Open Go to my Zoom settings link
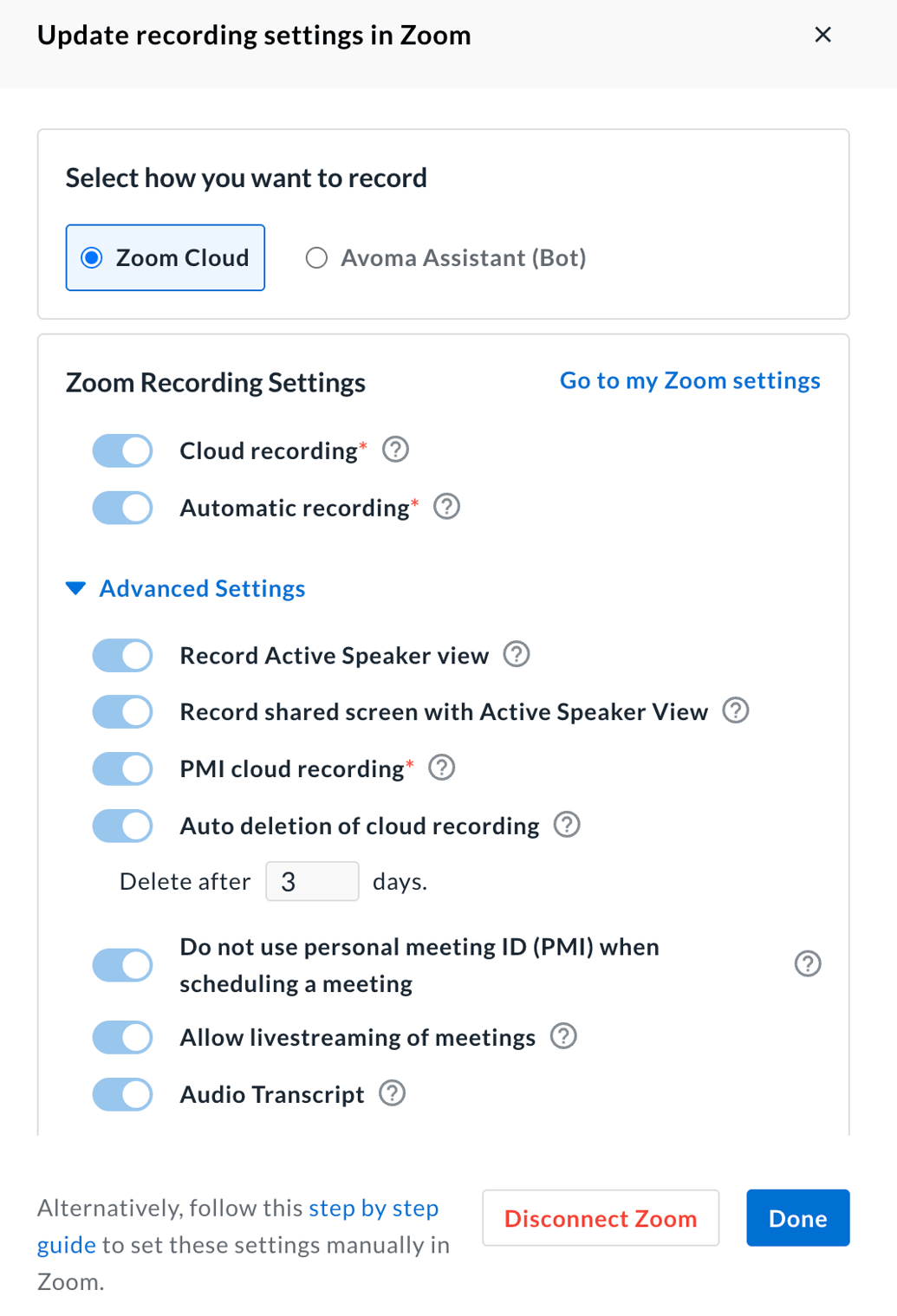897x1316 pixels. pos(690,380)
